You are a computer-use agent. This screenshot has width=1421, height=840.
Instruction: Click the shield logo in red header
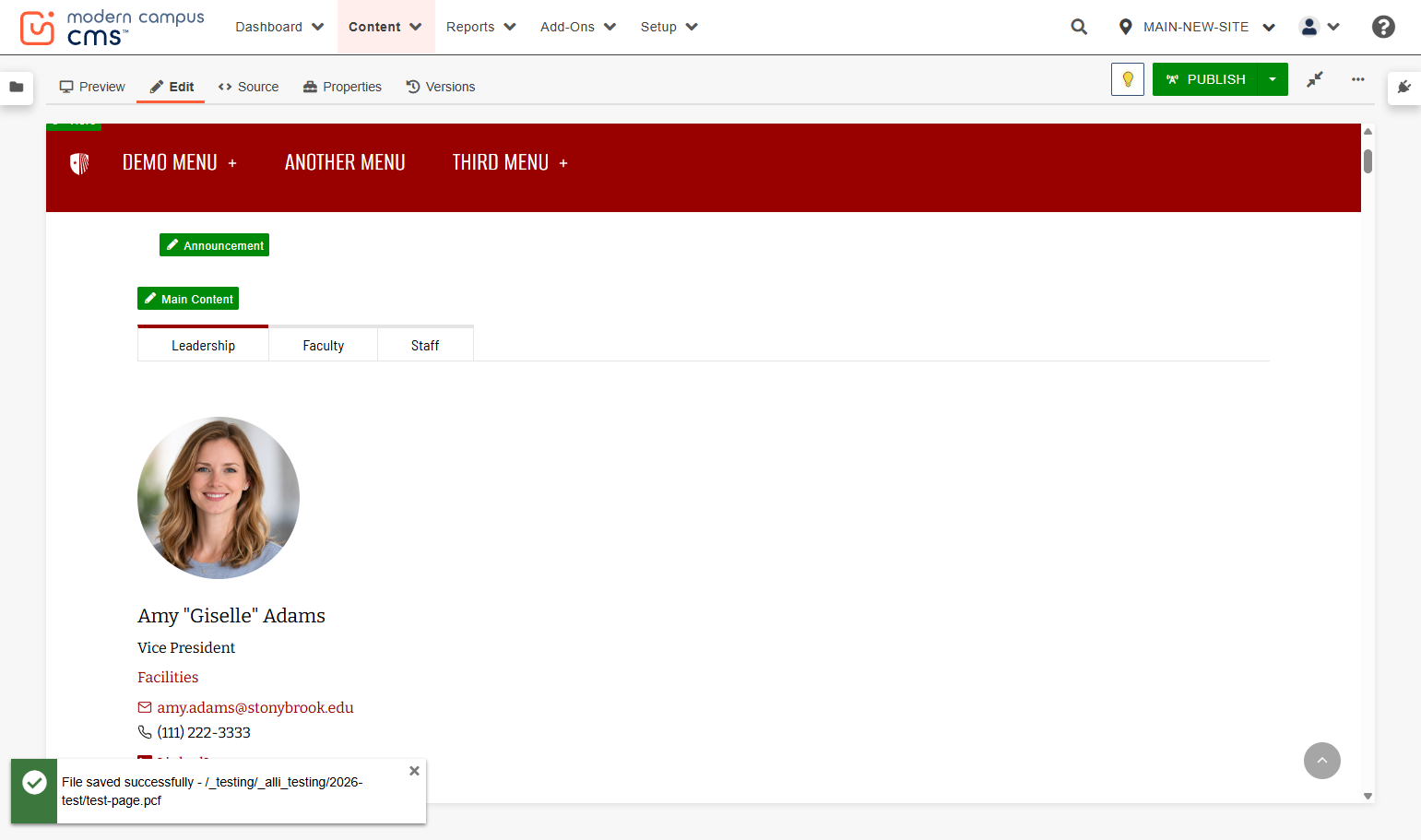tap(79, 163)
